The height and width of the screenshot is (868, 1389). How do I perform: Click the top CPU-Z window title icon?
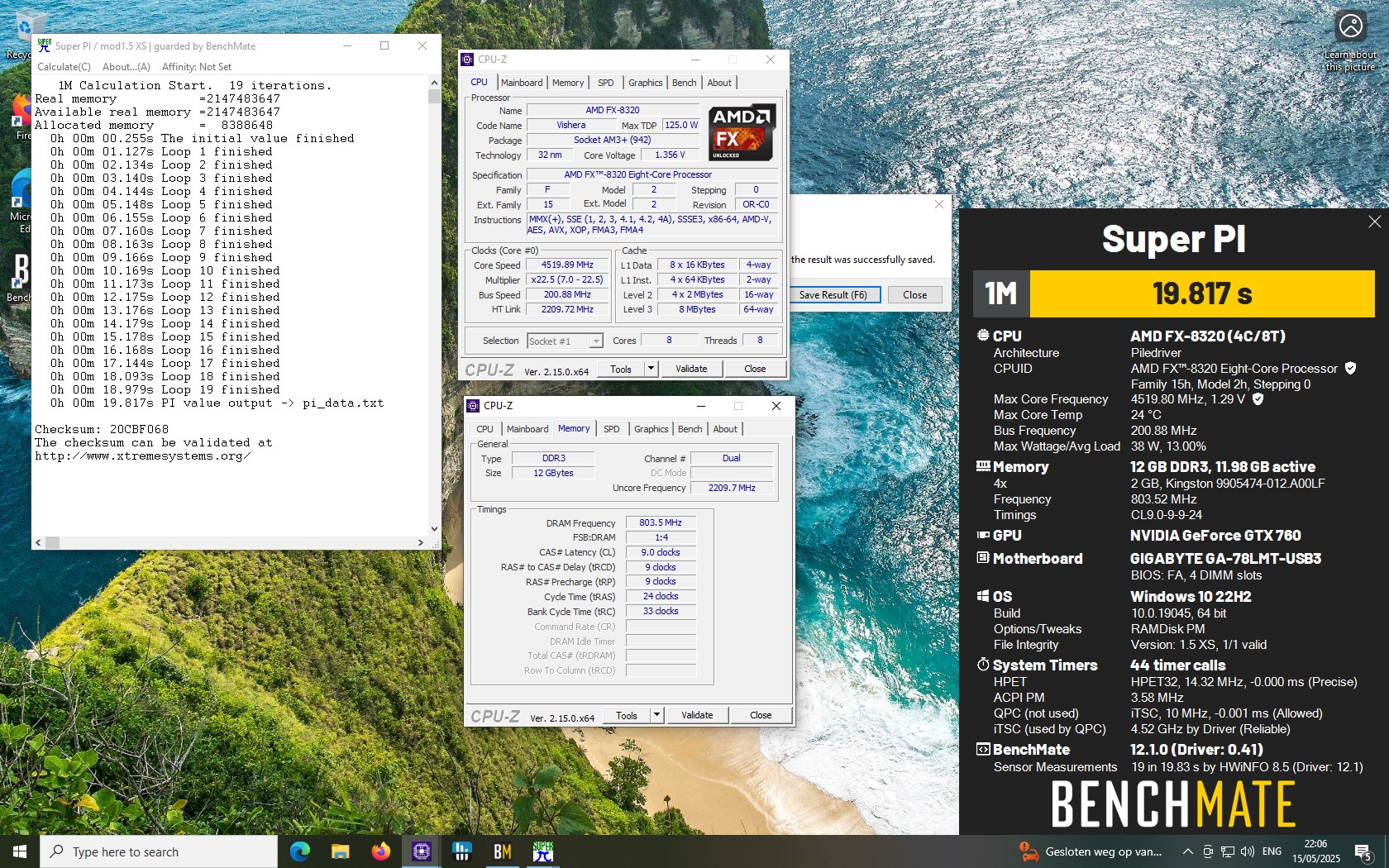pos(468,60)
